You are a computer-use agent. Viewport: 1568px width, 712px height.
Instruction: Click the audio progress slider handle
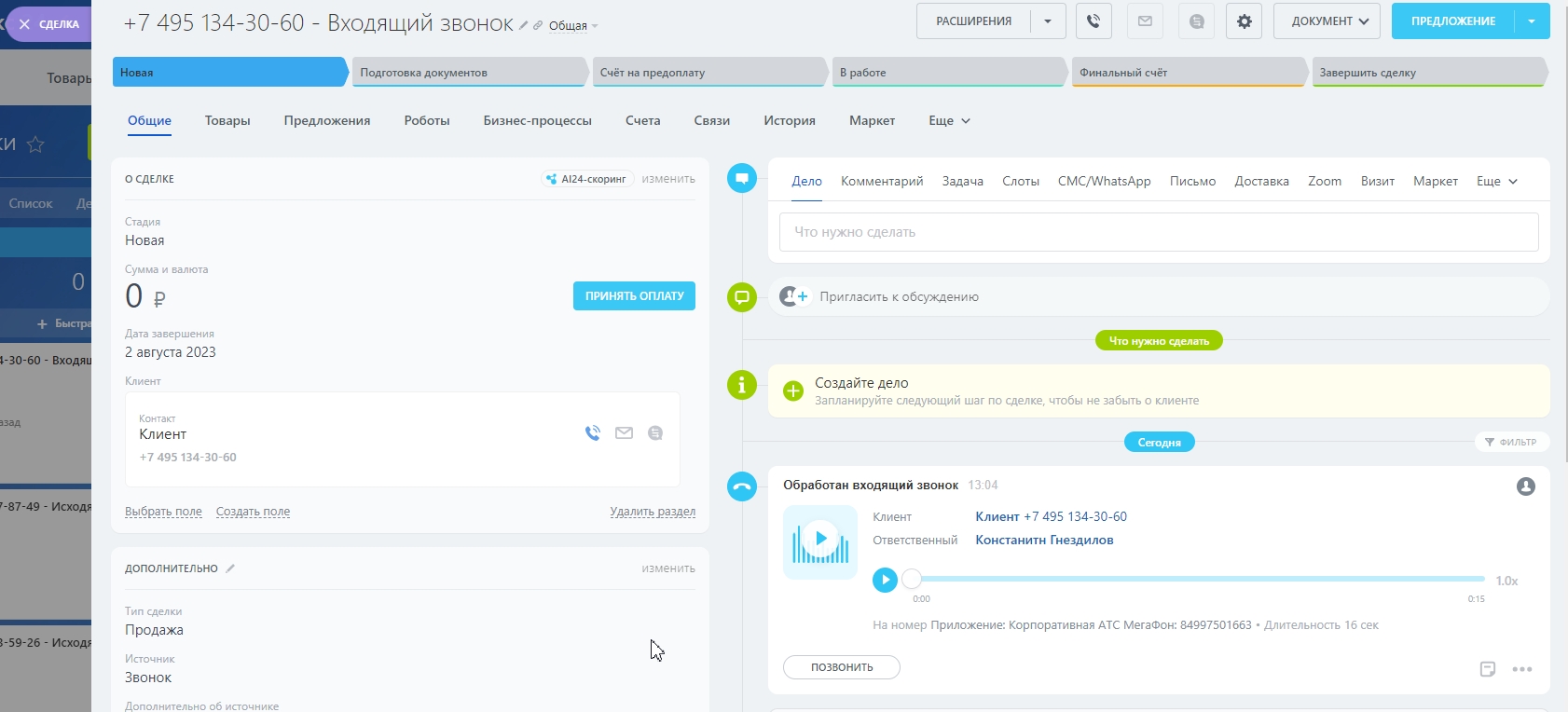pos(912,579)
